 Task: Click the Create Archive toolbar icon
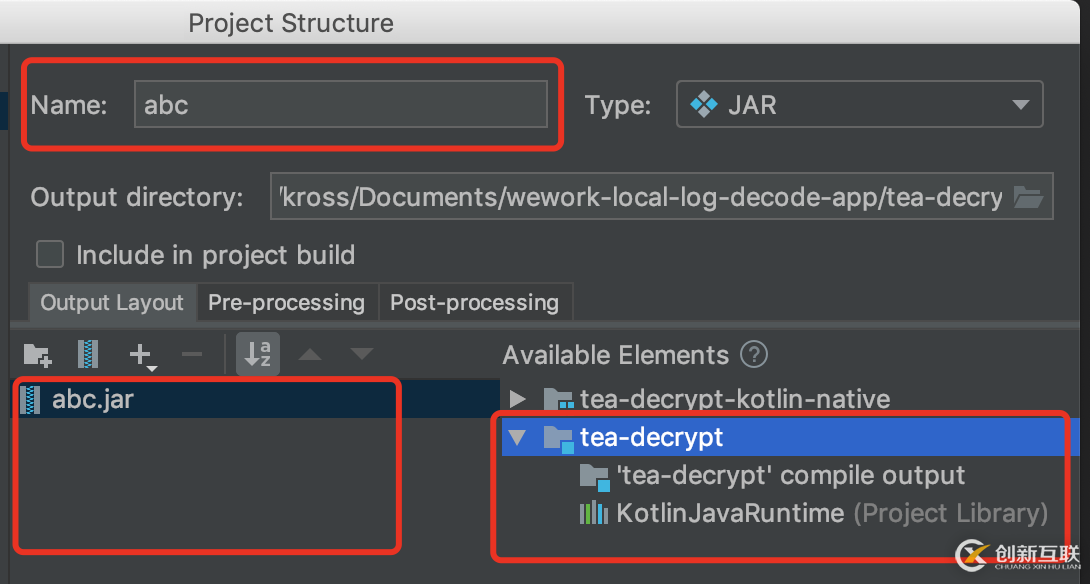pos(89,354)
